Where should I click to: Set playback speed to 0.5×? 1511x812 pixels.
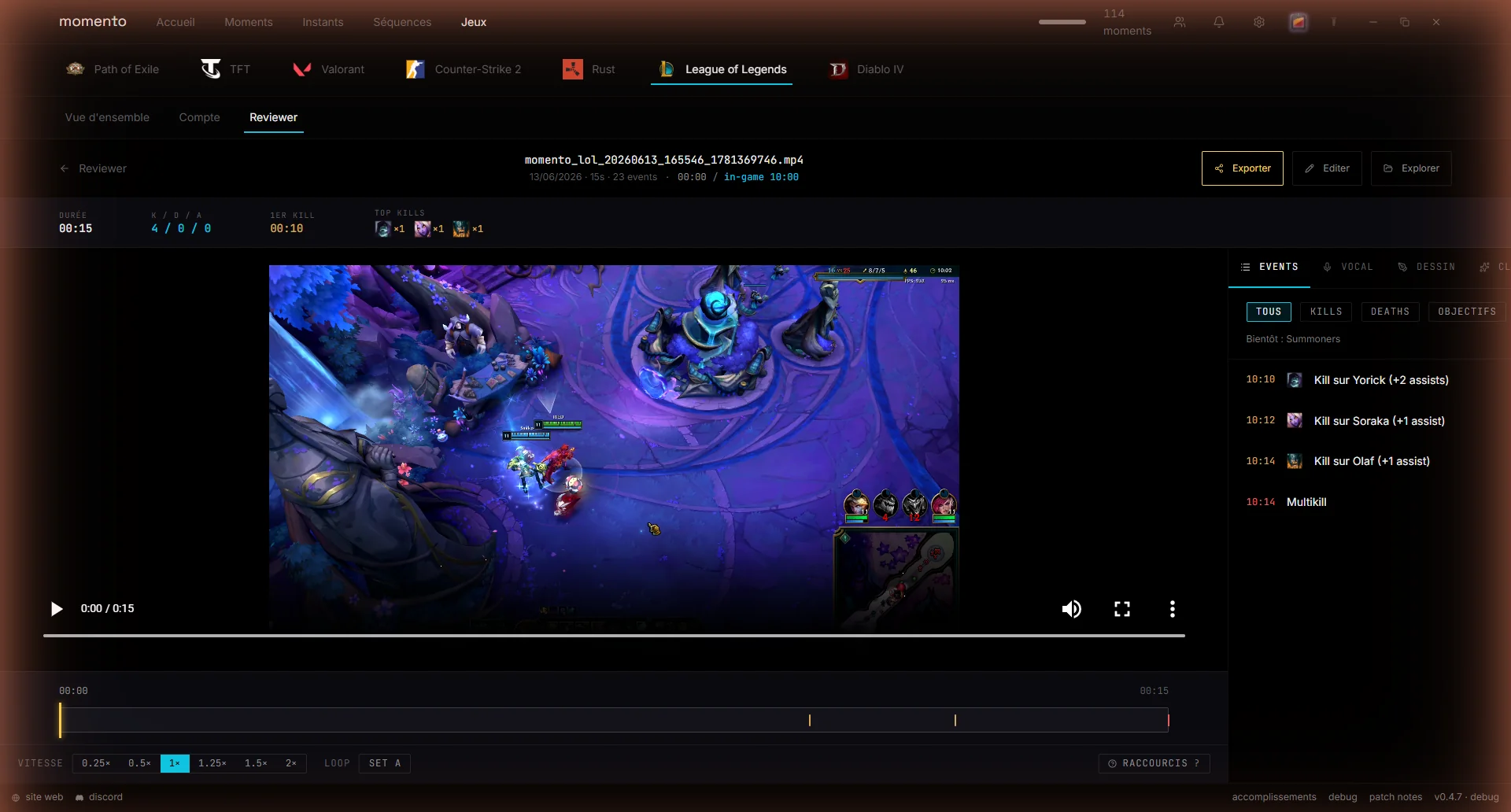click(139, 763)
